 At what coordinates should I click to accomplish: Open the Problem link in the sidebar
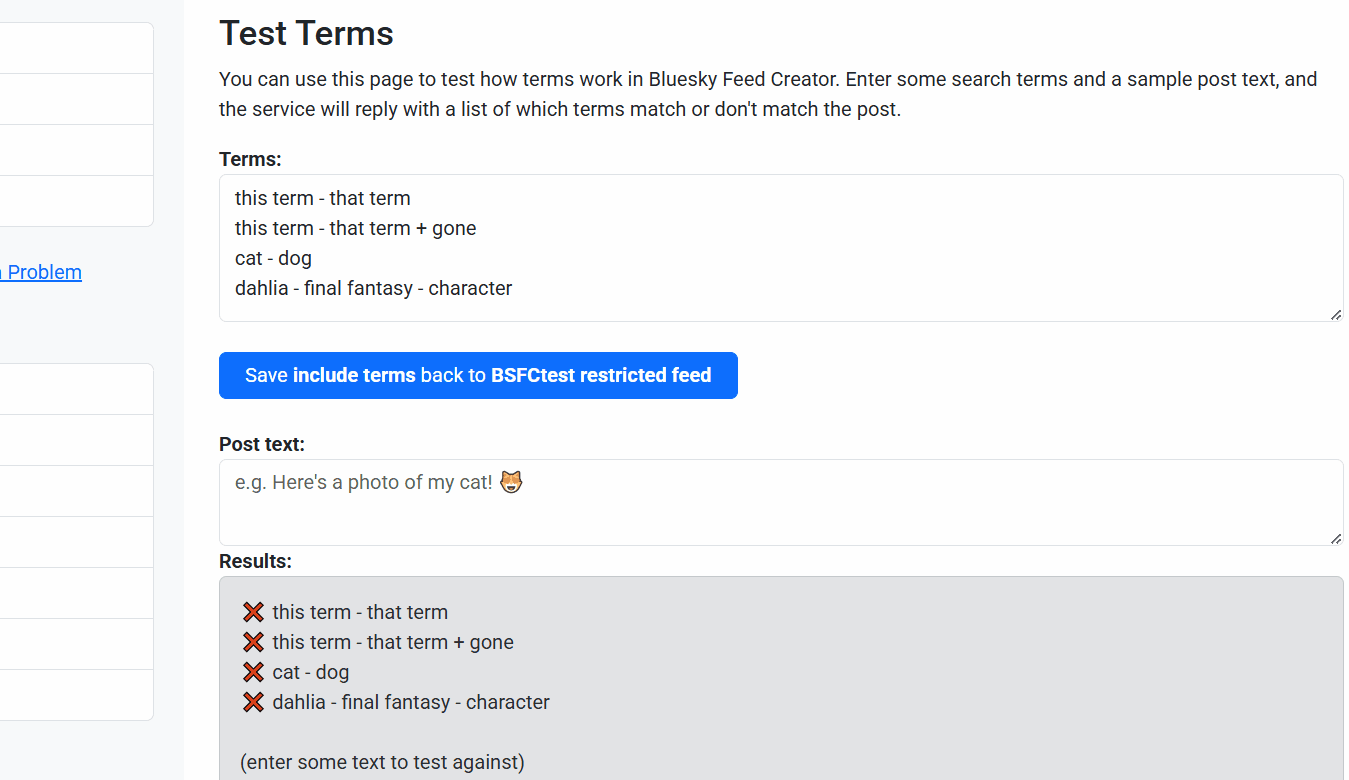pyautogui.click(x=42, y=272)
